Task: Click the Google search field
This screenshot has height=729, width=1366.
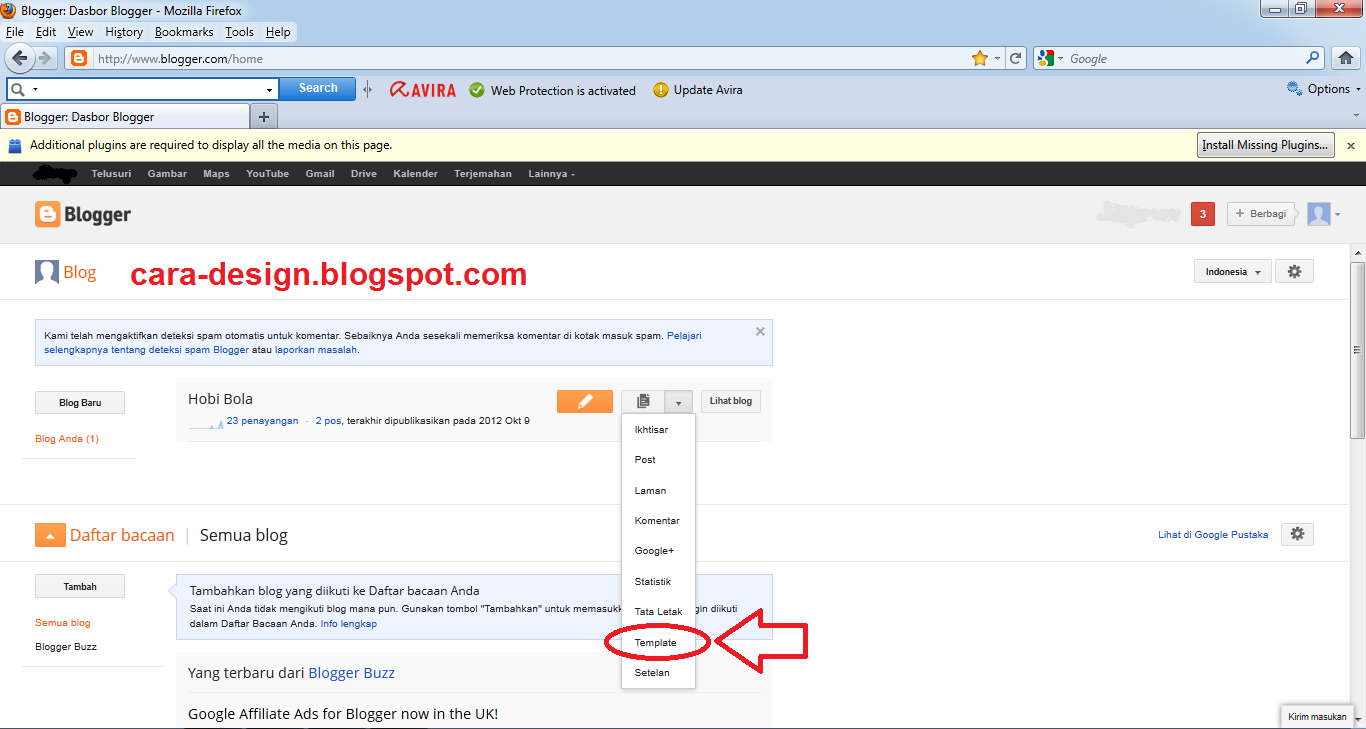Action: (x=1185, y=58)
